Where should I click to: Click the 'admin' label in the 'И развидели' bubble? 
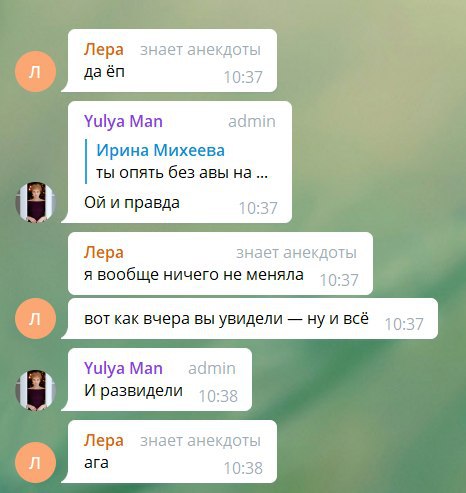click(x=212, y=368)
